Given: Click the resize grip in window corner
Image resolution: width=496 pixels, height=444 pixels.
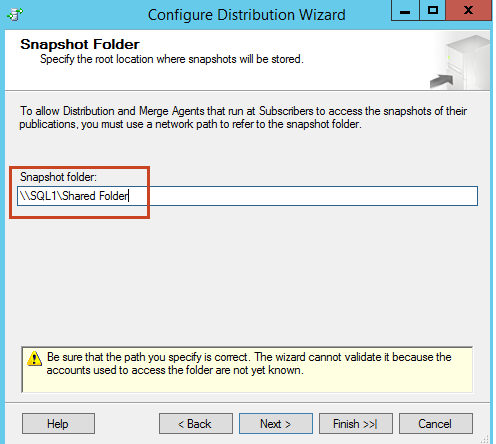Looking at the screenshot, I should 486,439.
